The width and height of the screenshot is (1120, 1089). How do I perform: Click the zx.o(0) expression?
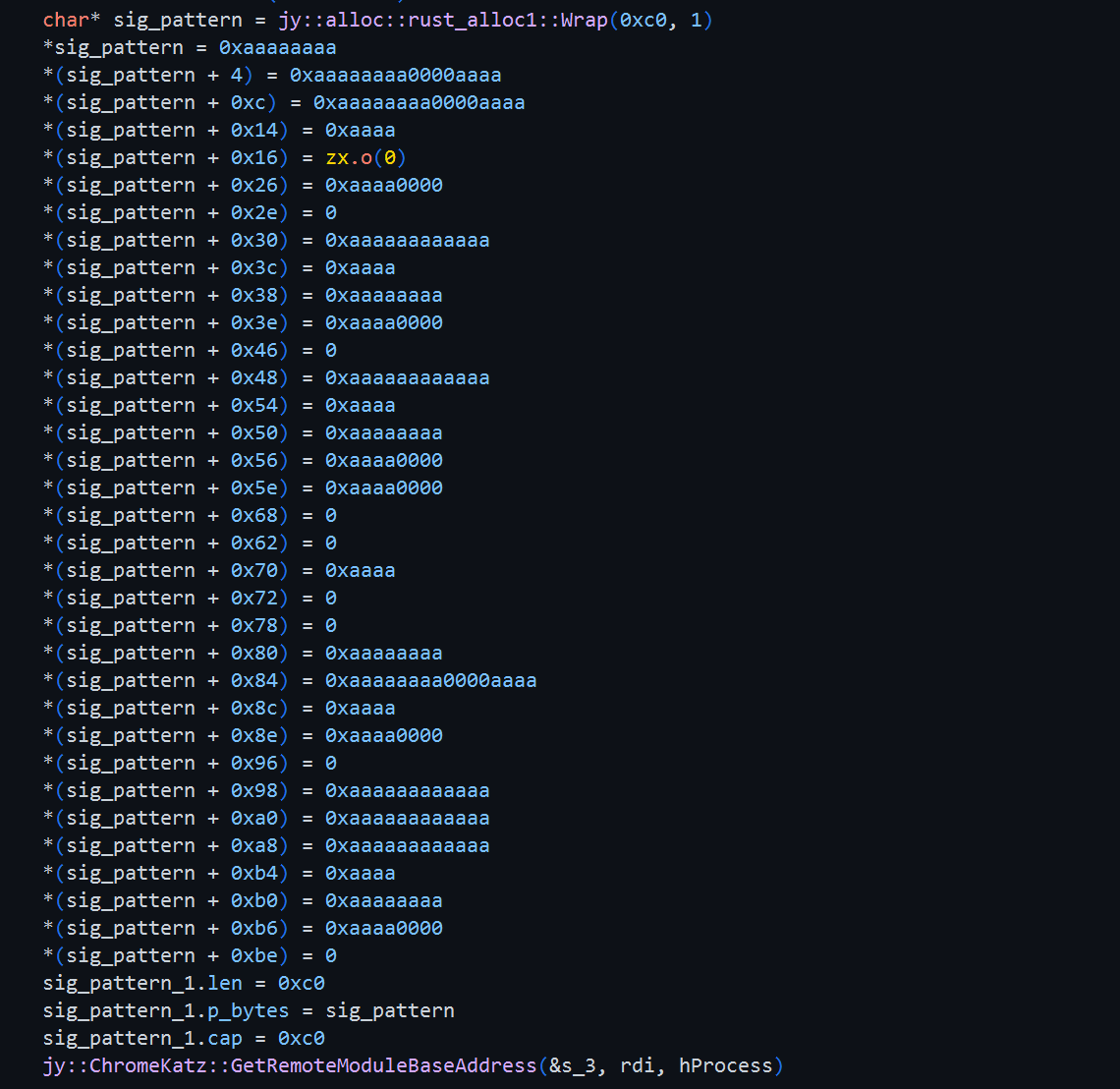click(365, 157)
